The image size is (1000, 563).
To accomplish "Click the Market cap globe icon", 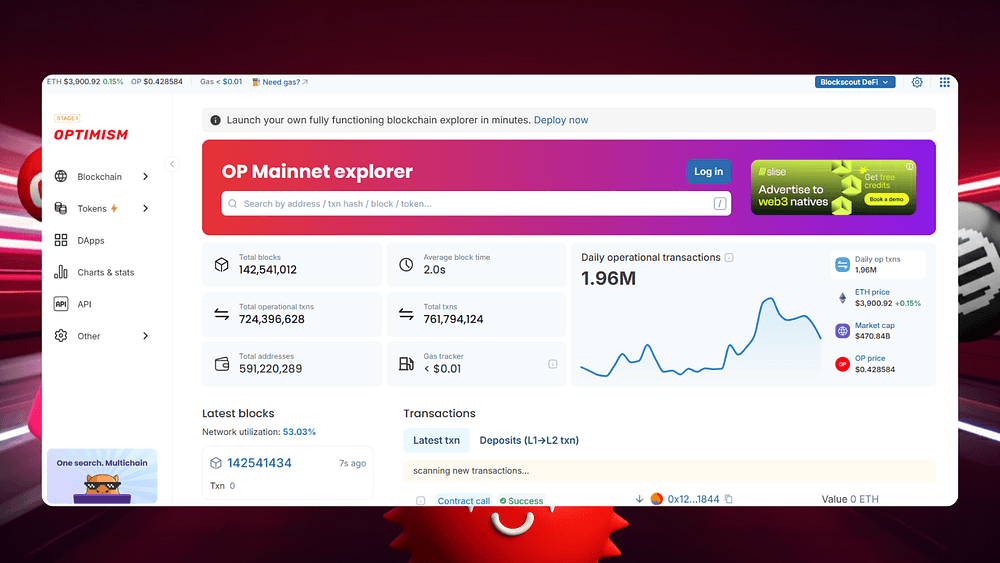I will click(x=842, y=331).
